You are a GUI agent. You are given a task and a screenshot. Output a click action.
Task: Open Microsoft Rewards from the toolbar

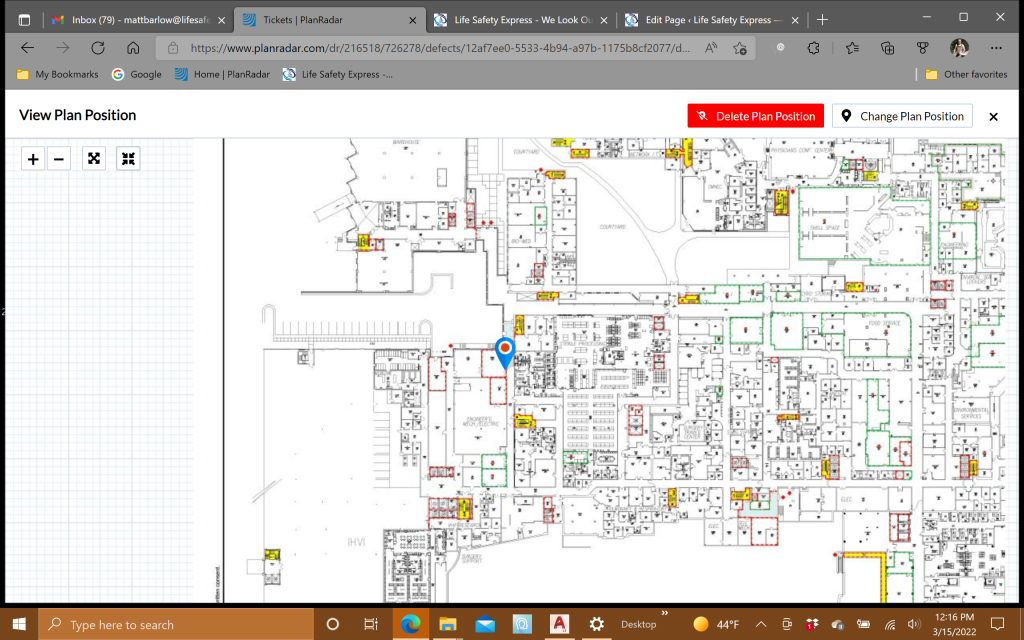click(x=921, y=48)
